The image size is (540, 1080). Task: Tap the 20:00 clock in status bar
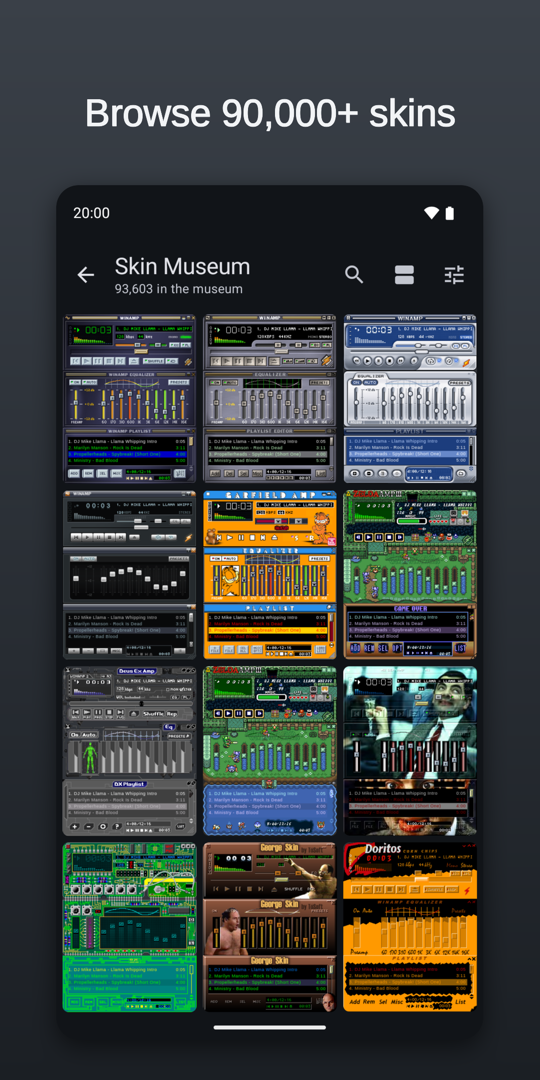(92, 213)
